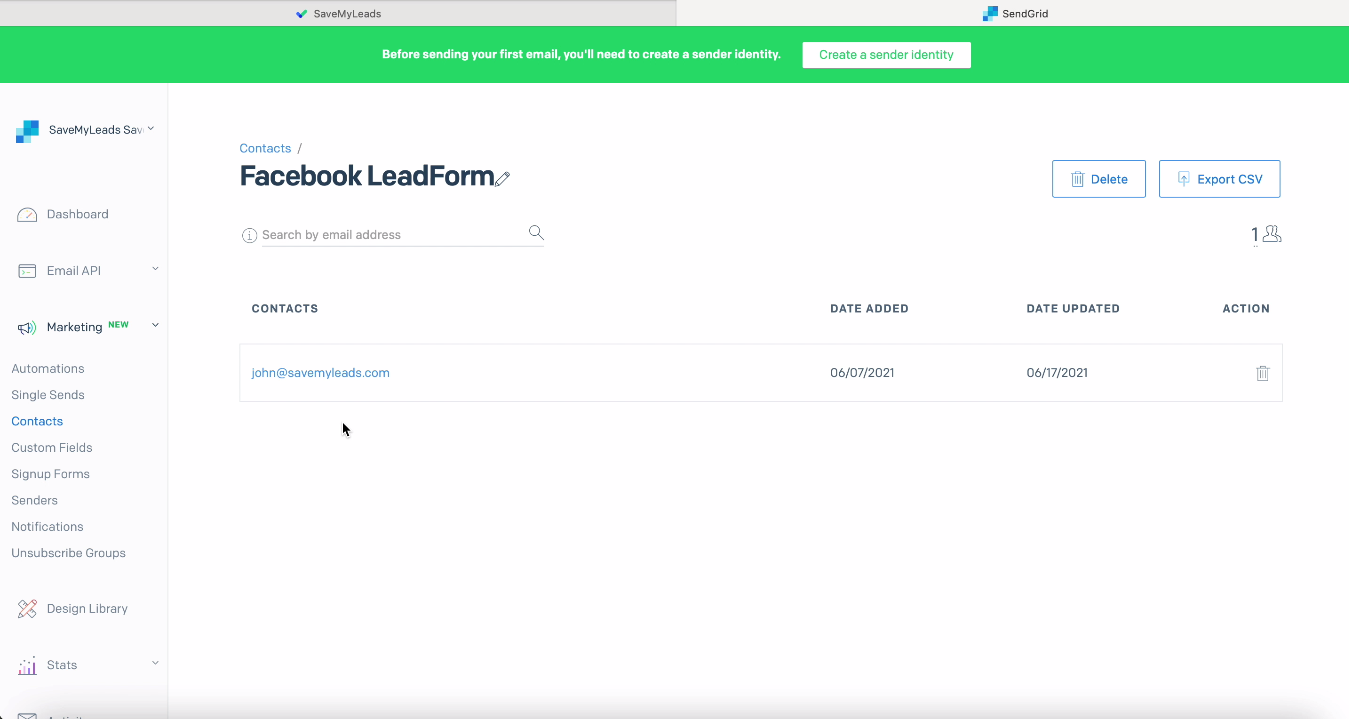Click the SendGrid tab favicon
The image size is (1349, 719).
tap(990, 14)
